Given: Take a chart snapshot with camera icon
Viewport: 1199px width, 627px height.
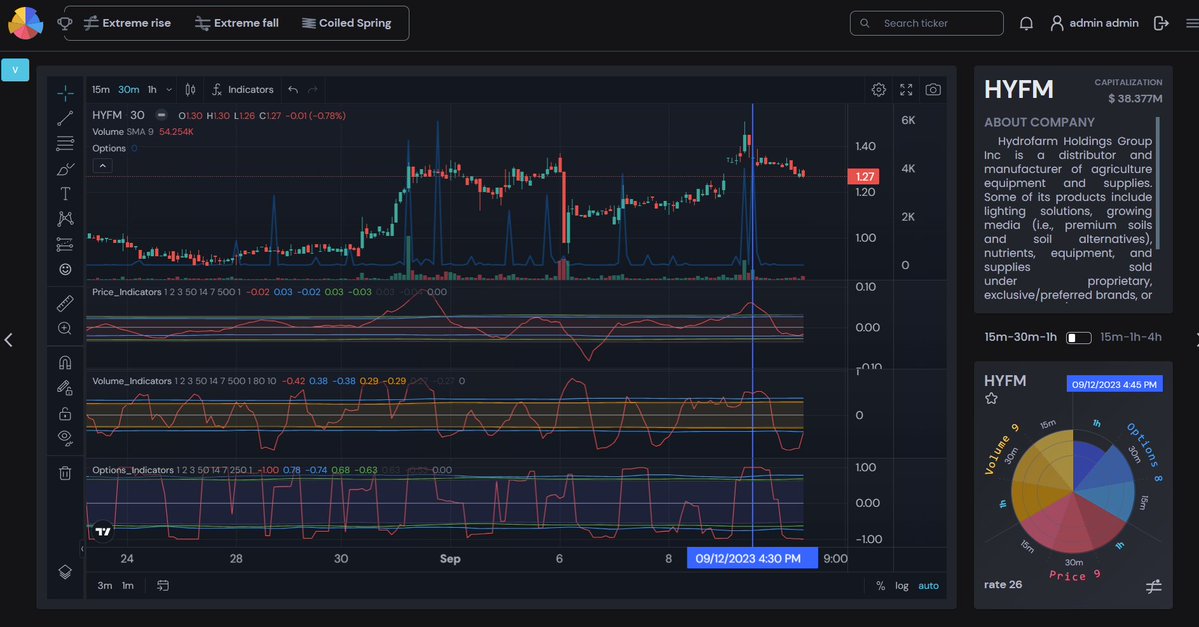Looking at the screenshot, I should 933,89.
